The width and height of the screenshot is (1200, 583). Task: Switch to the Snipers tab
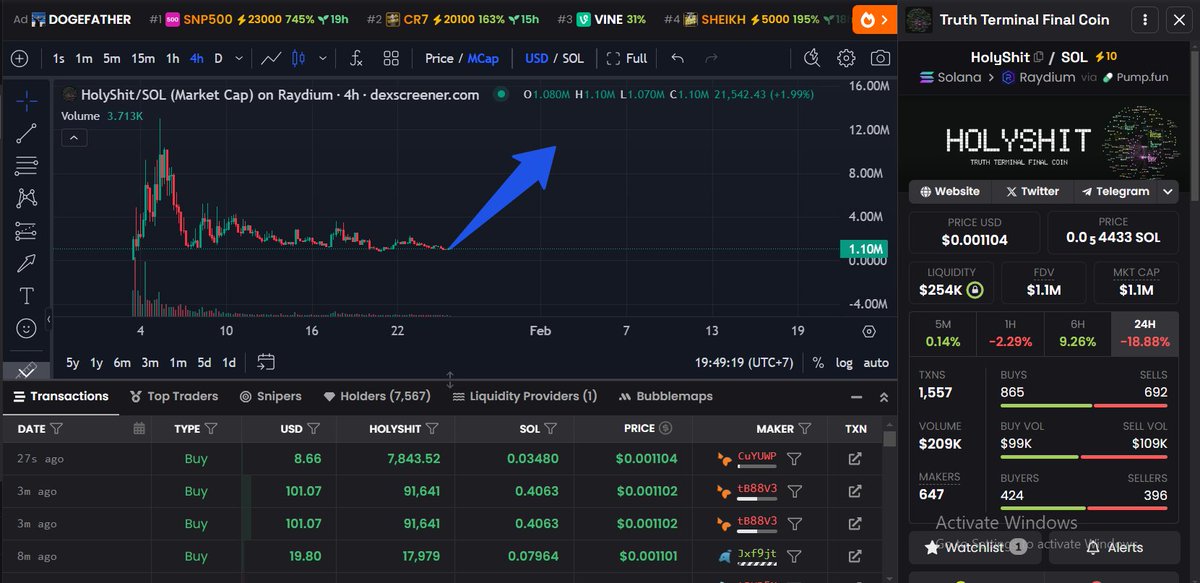point(270,396)
